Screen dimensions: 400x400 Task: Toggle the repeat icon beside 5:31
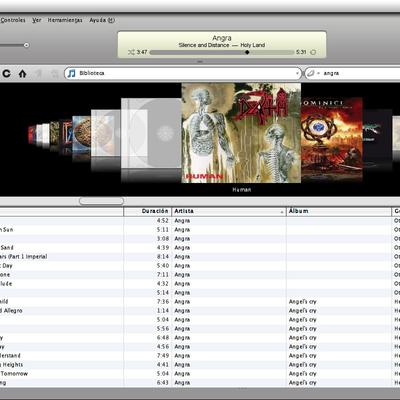pyautogui.click(x=313, y=52)
